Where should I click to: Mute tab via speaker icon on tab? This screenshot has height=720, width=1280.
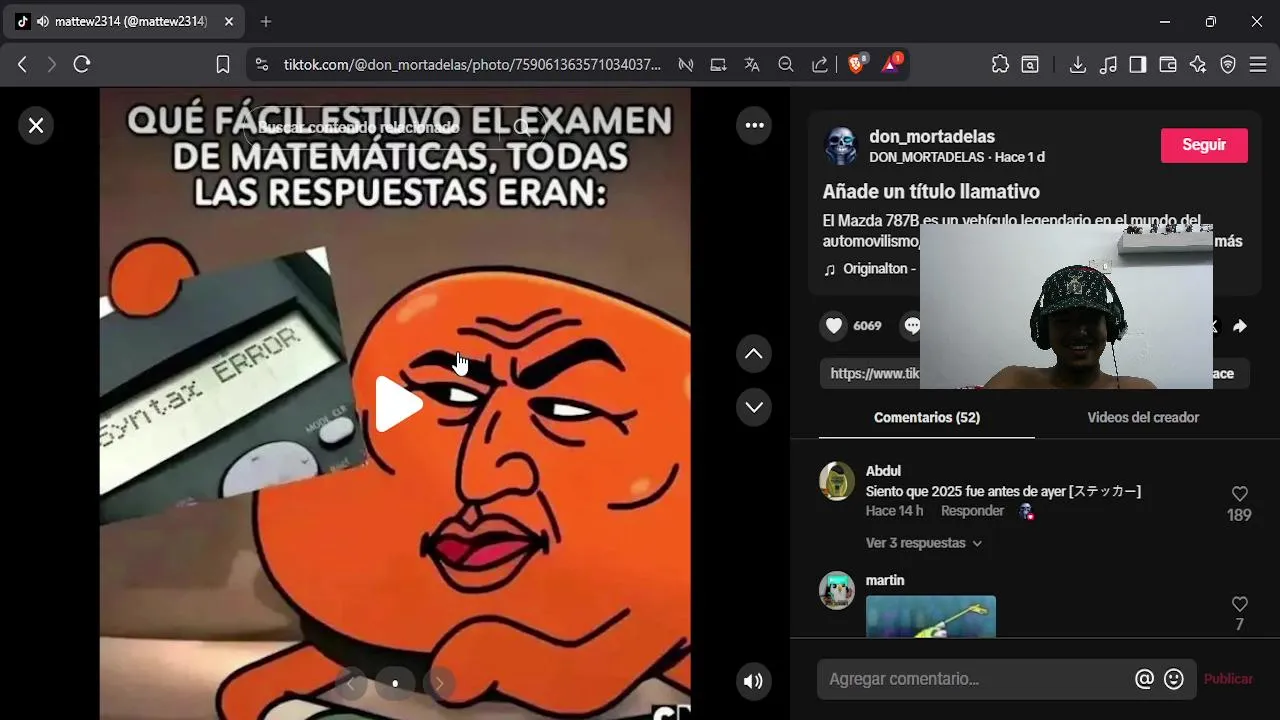pos(42,21)
